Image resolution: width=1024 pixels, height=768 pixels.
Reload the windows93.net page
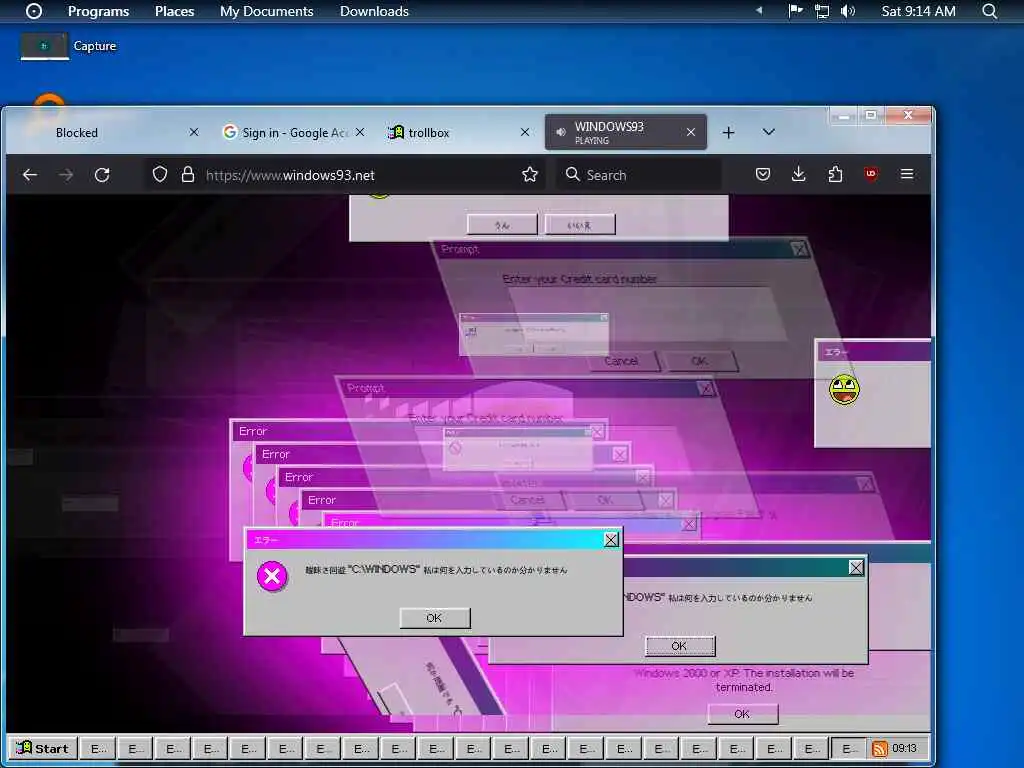point(102,175)
